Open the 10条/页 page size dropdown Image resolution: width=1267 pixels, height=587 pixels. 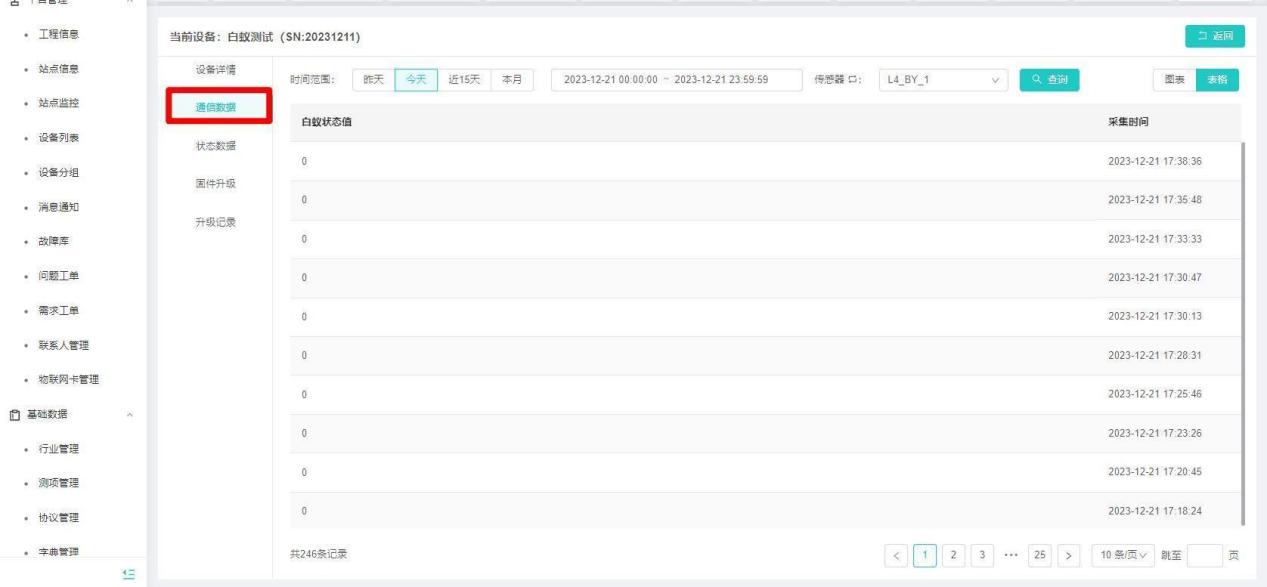click(1126, 554)
